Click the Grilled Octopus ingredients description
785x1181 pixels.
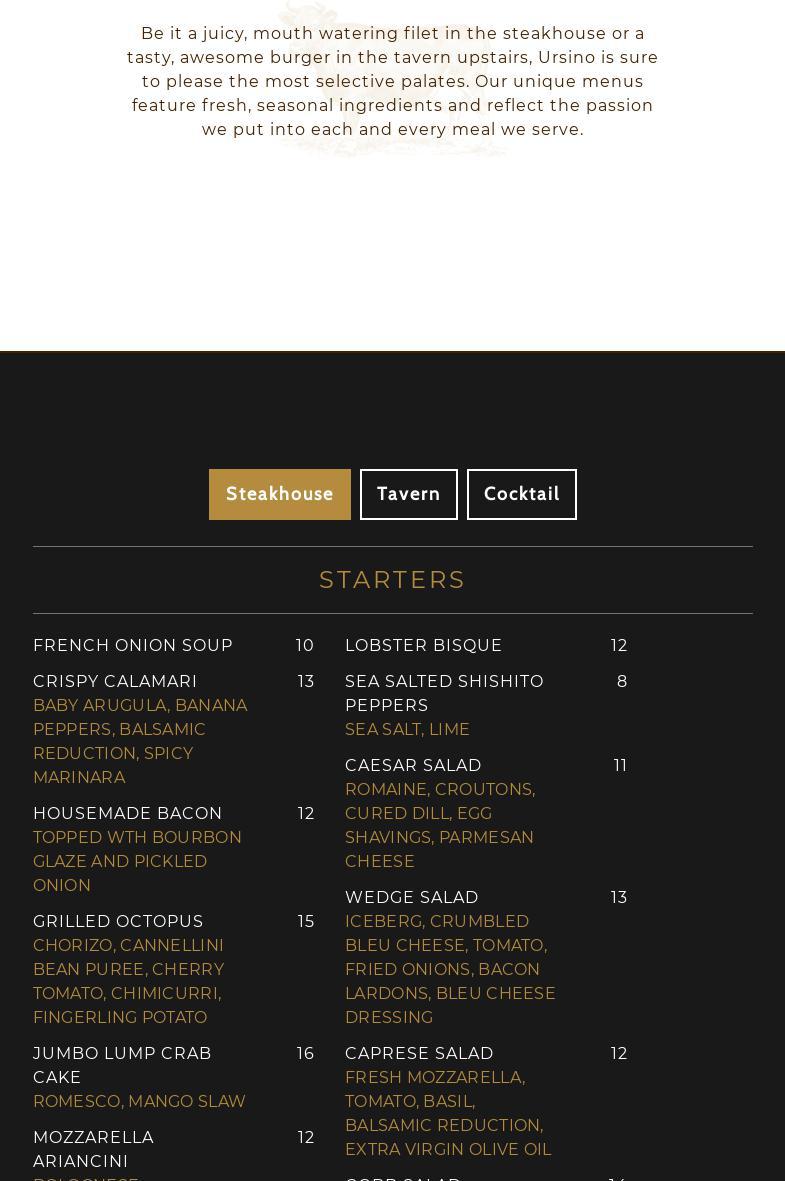click(128, 981)
